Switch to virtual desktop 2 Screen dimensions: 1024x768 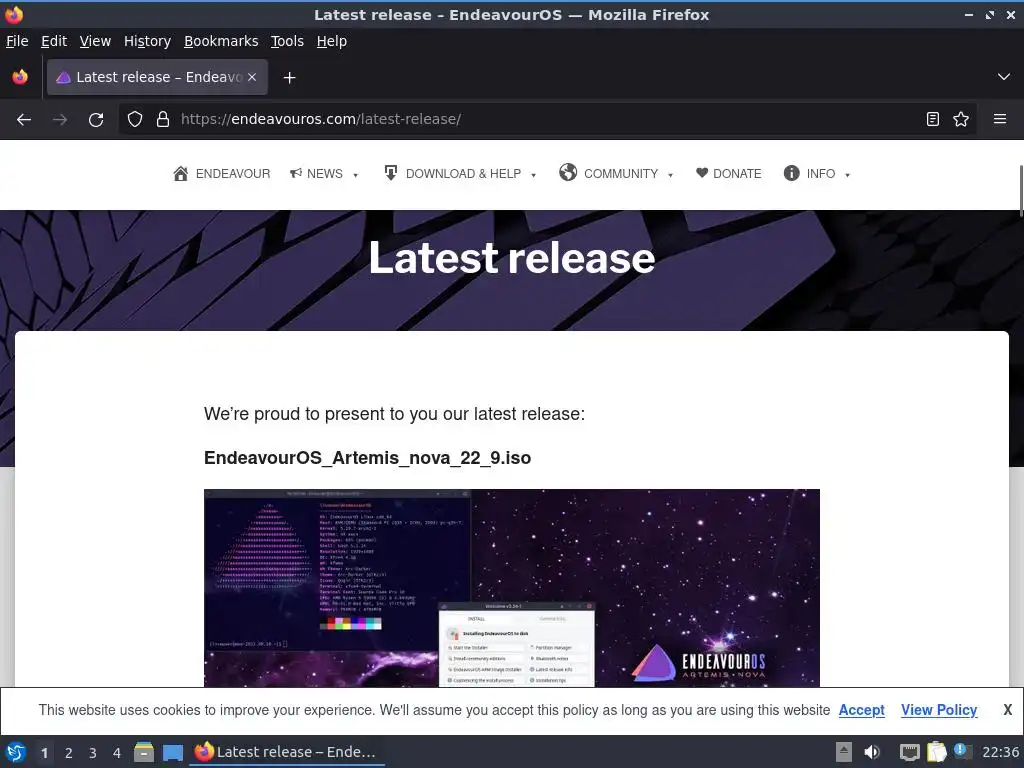69,753
